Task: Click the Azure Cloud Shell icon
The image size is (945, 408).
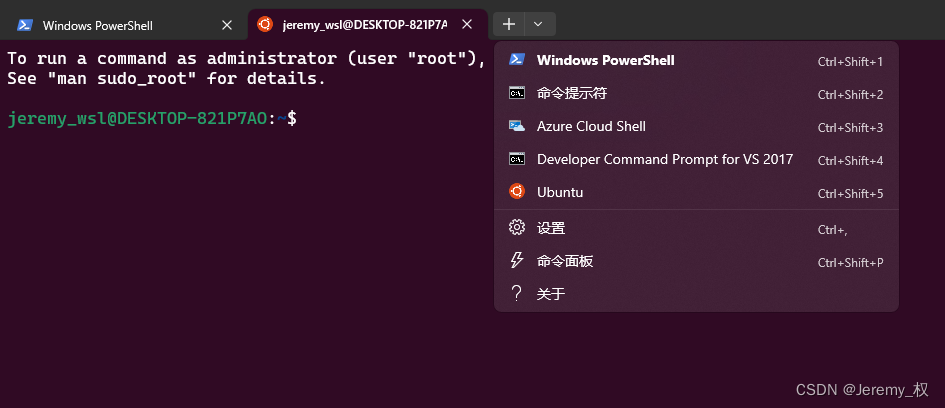Action: pos(516,126)
